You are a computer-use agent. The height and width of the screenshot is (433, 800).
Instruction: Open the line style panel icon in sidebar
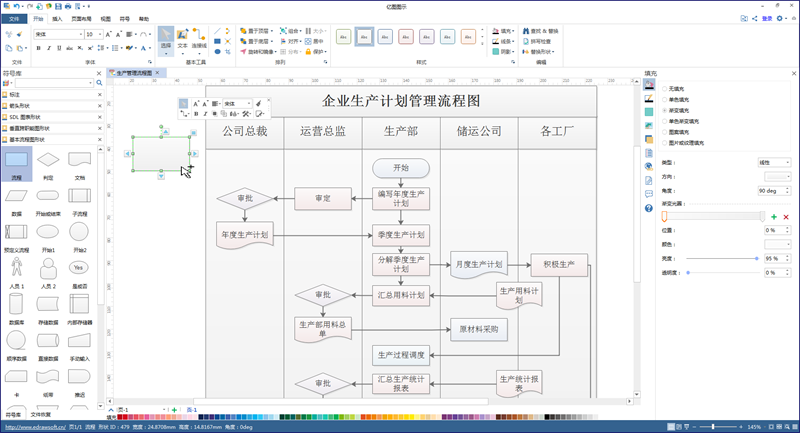649,98
